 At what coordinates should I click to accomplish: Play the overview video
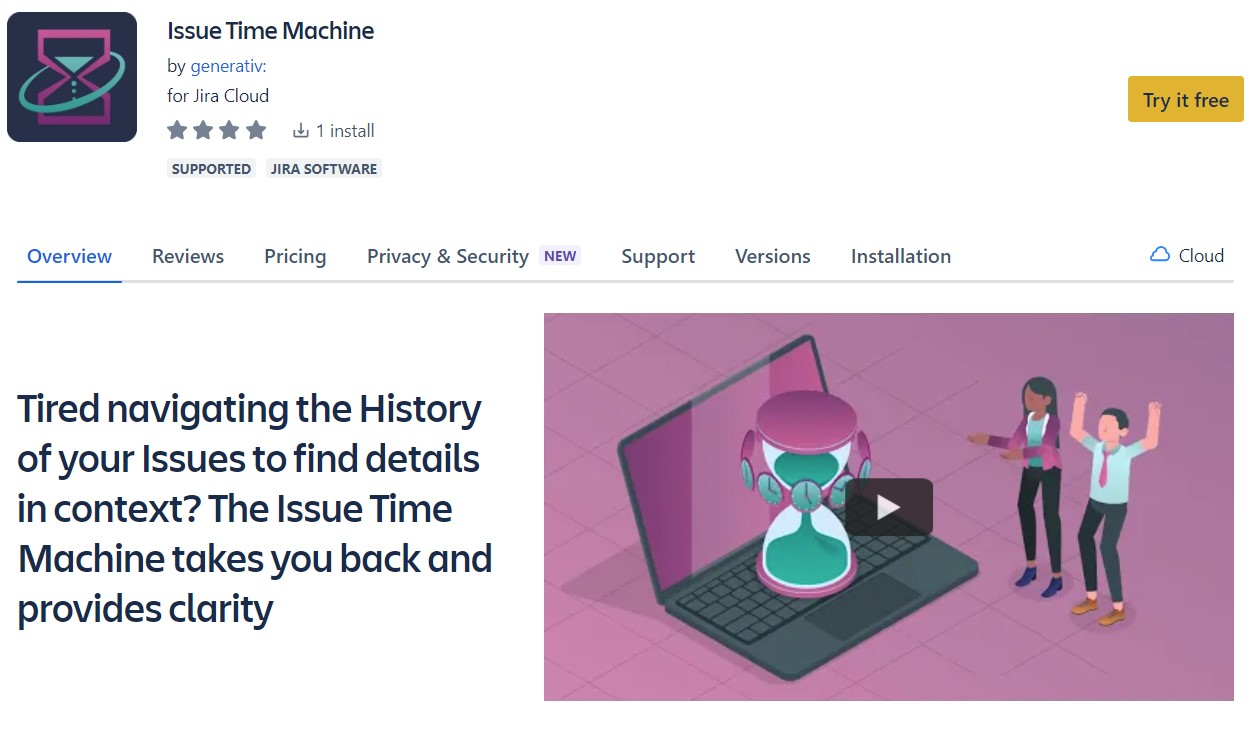(x=888, y=507)
